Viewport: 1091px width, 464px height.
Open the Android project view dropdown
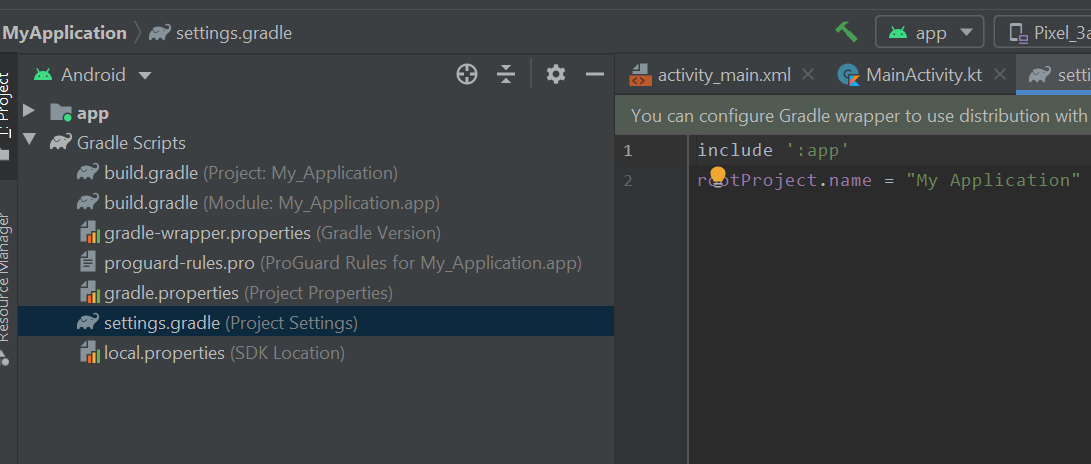92,75
